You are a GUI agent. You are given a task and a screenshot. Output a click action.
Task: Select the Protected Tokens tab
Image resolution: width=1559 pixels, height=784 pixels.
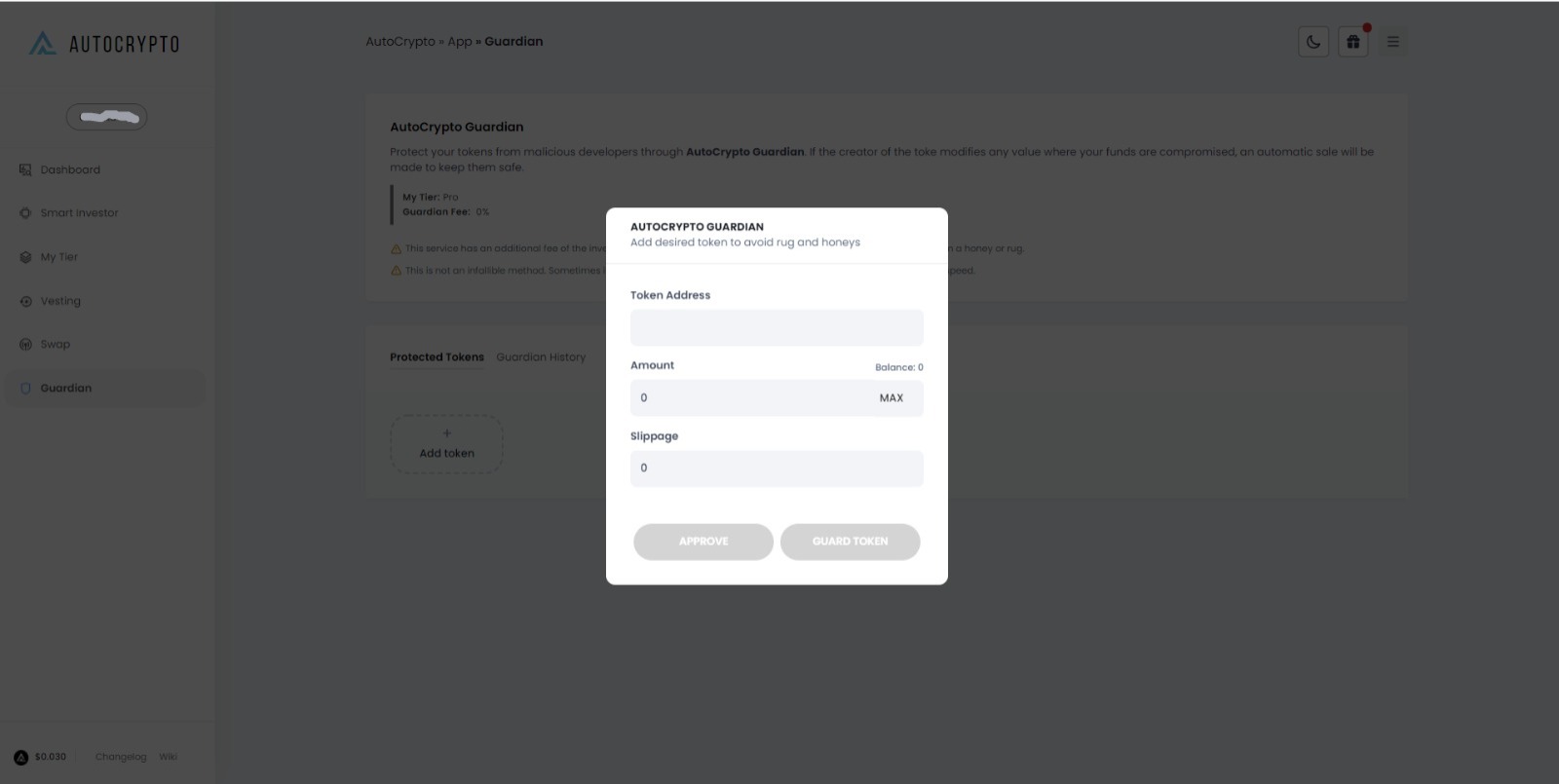pos(437,357)
